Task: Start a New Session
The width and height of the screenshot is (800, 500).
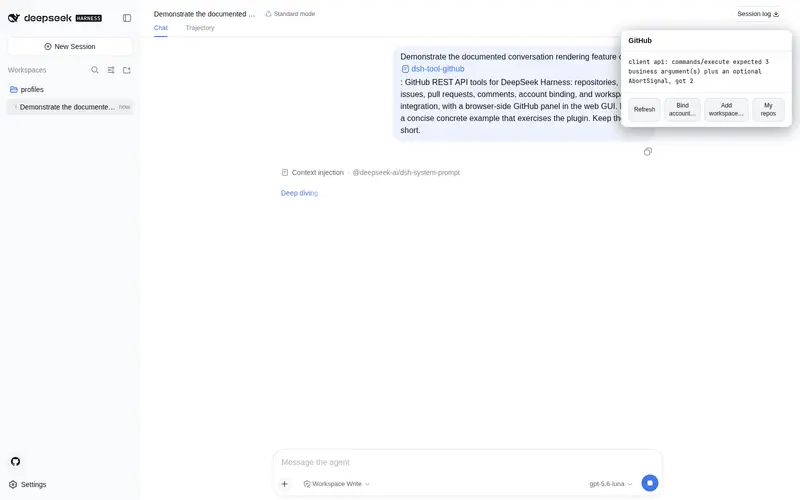Action: pos(70,46)
